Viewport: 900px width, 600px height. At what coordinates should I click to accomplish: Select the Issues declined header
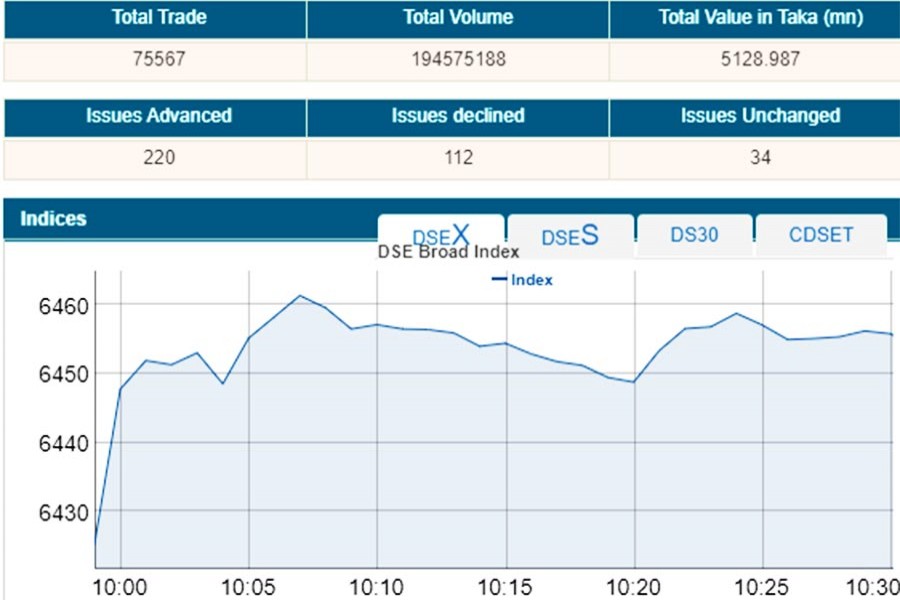pyautogui.click(x=458, y=116)
